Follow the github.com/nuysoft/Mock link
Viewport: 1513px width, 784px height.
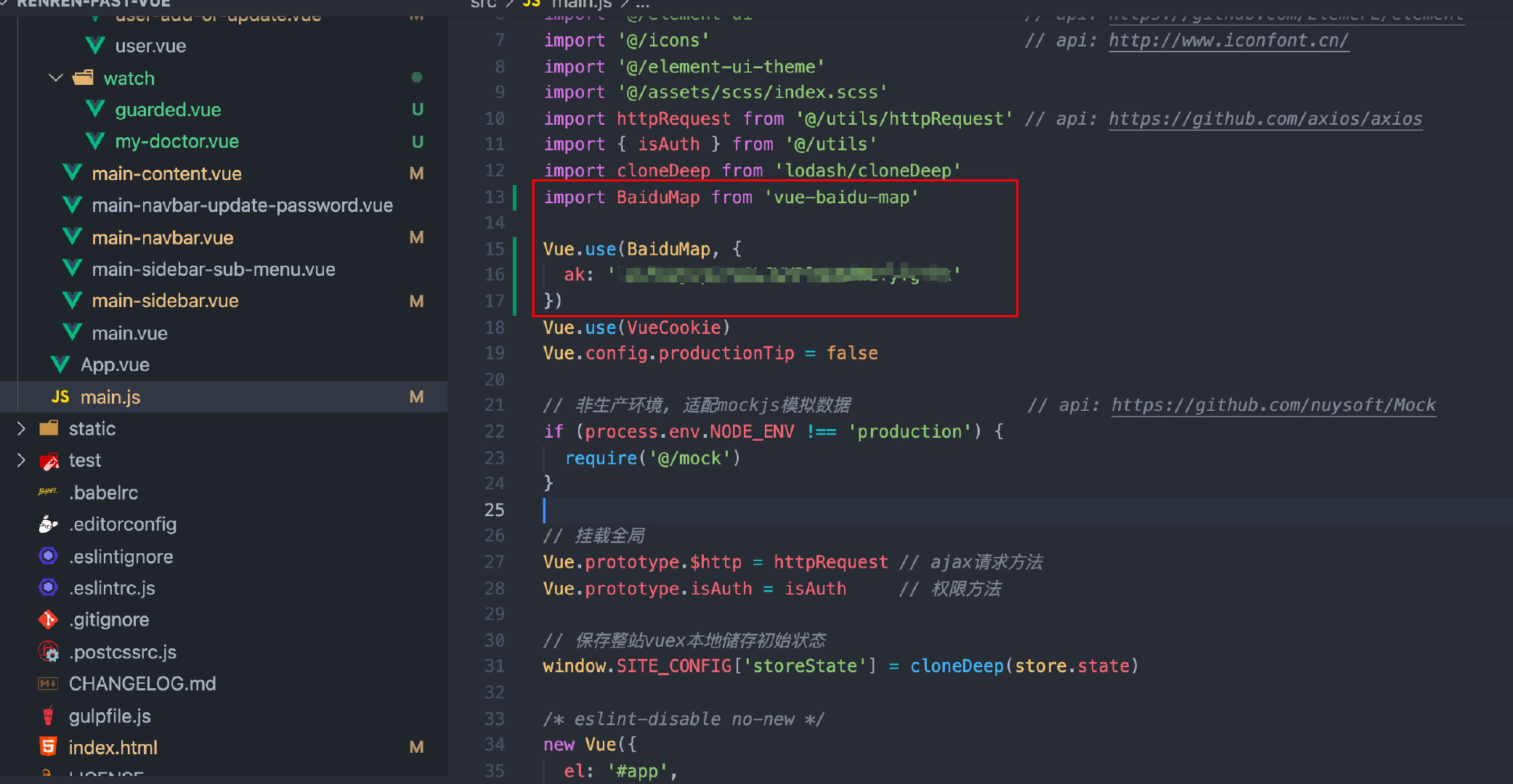coord(1273,405)
